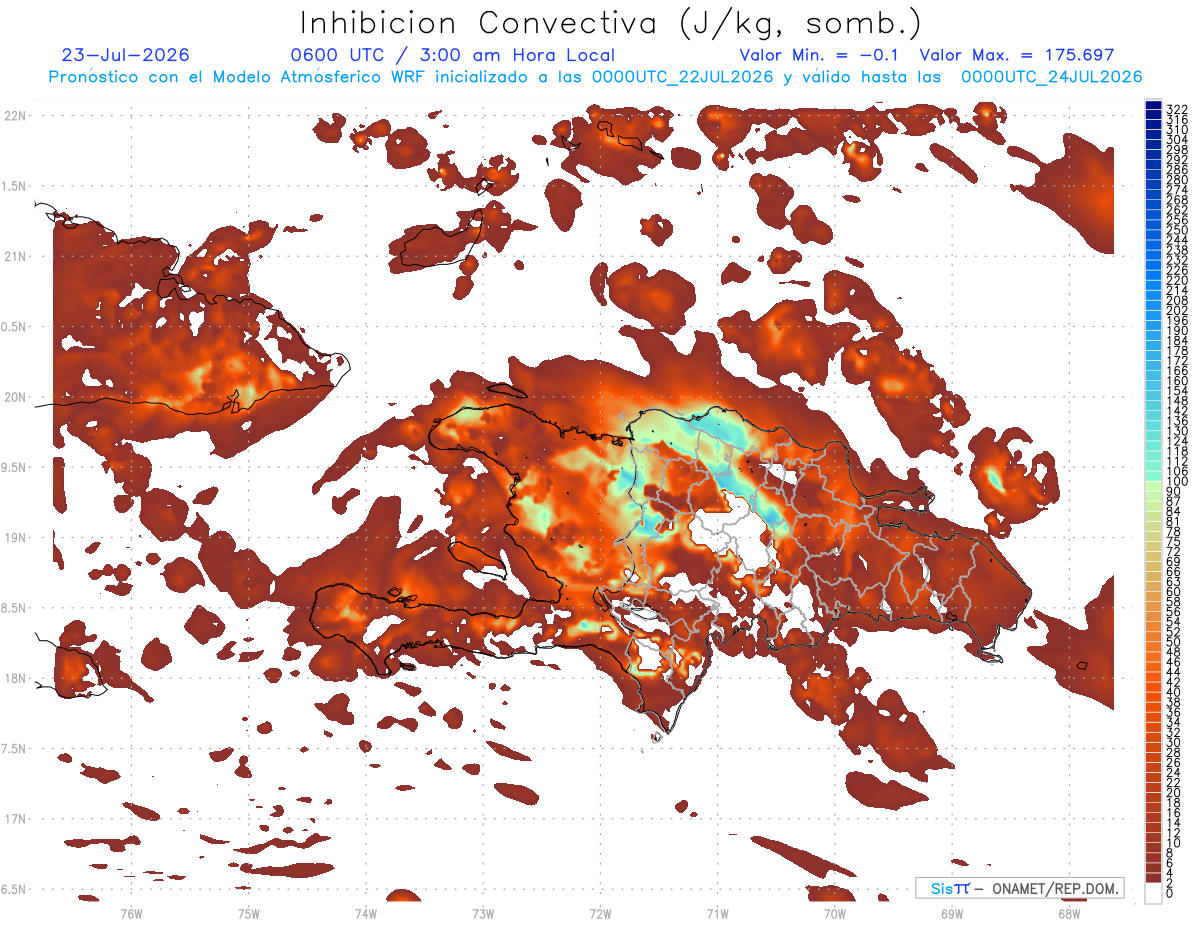Select the "Valor Max. = 175.697" readout

(1016, 55)
